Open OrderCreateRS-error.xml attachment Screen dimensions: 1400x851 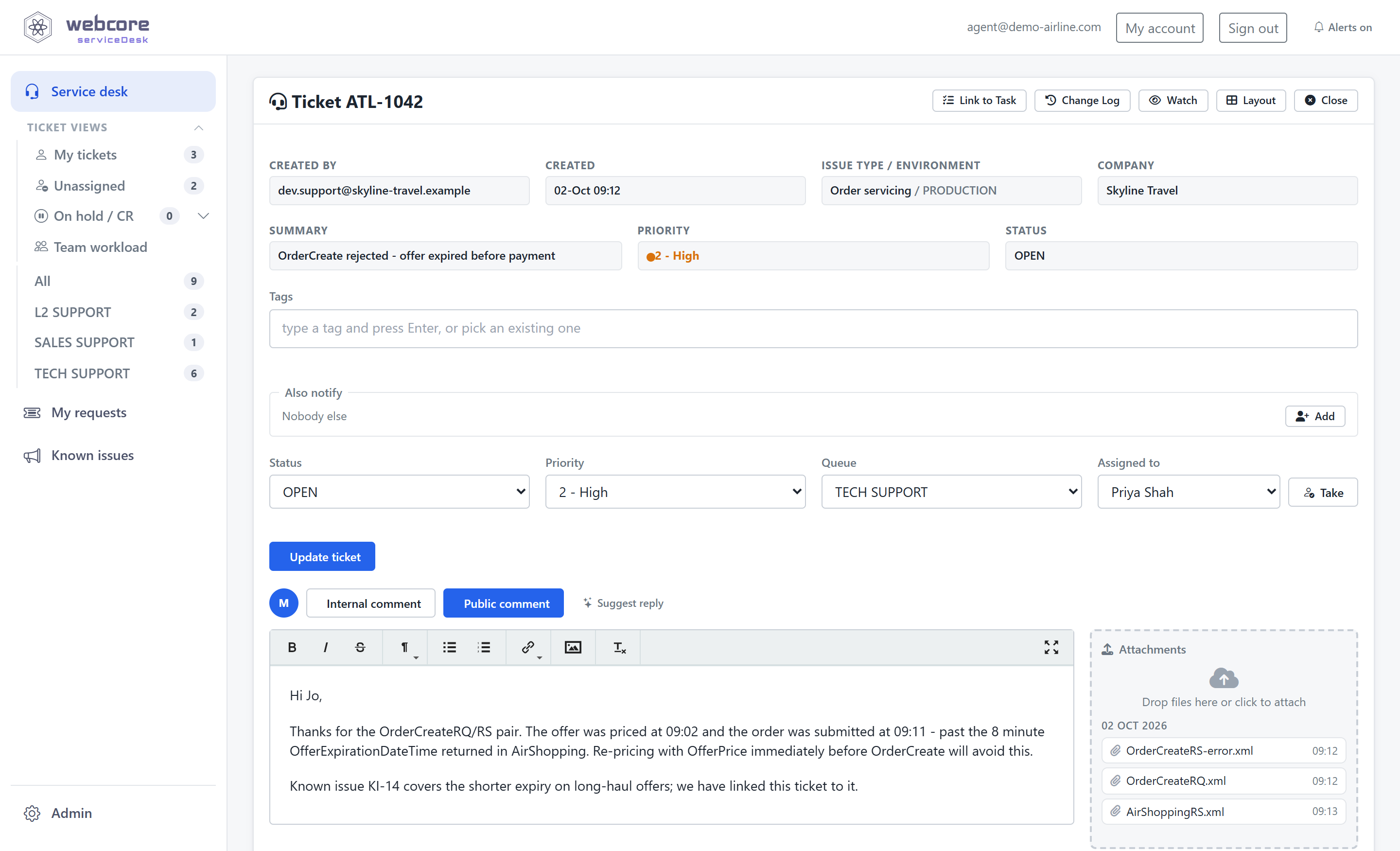tap(1223, 750)
